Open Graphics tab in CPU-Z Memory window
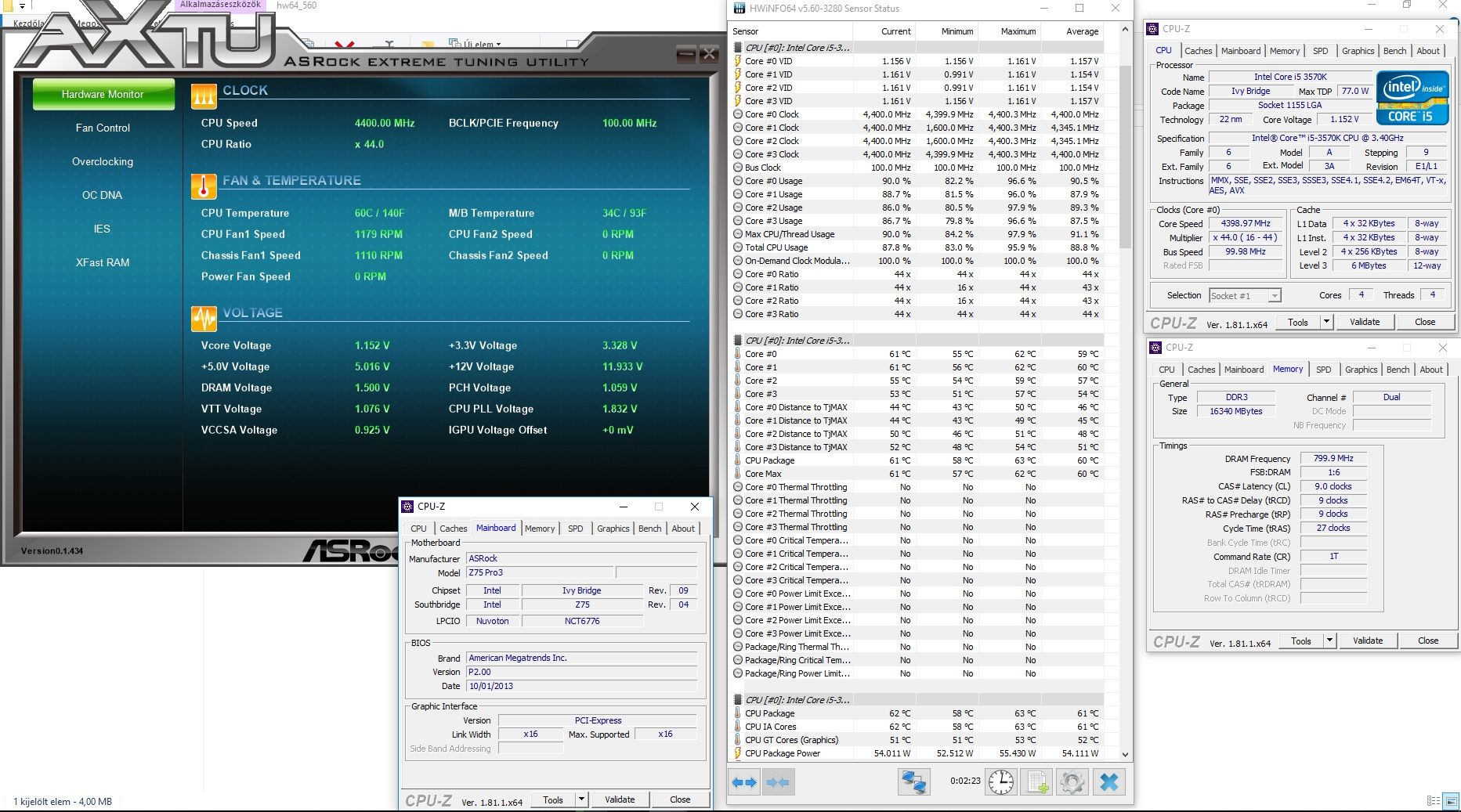The width and height of the screenshot is (1461, 812). [1361, 370]
